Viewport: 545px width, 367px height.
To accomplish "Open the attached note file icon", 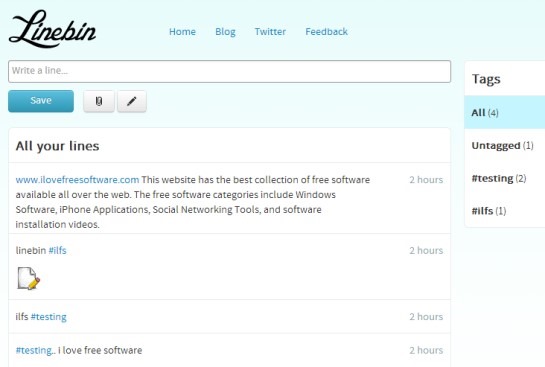I will [x=28, y=278].
